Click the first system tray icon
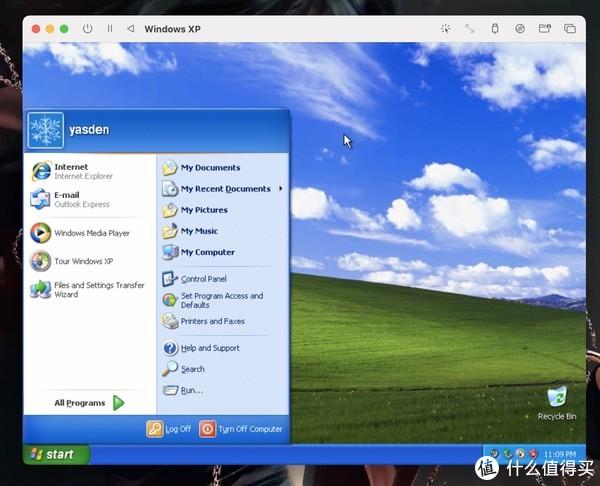This screenshot has height=486, width=600. coord(494,454)
